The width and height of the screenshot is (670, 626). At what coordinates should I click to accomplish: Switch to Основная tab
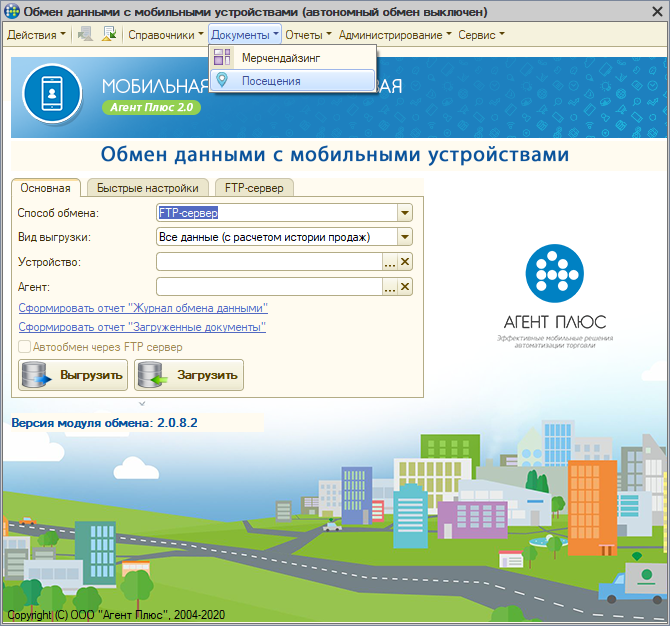(x=46, y=188)
